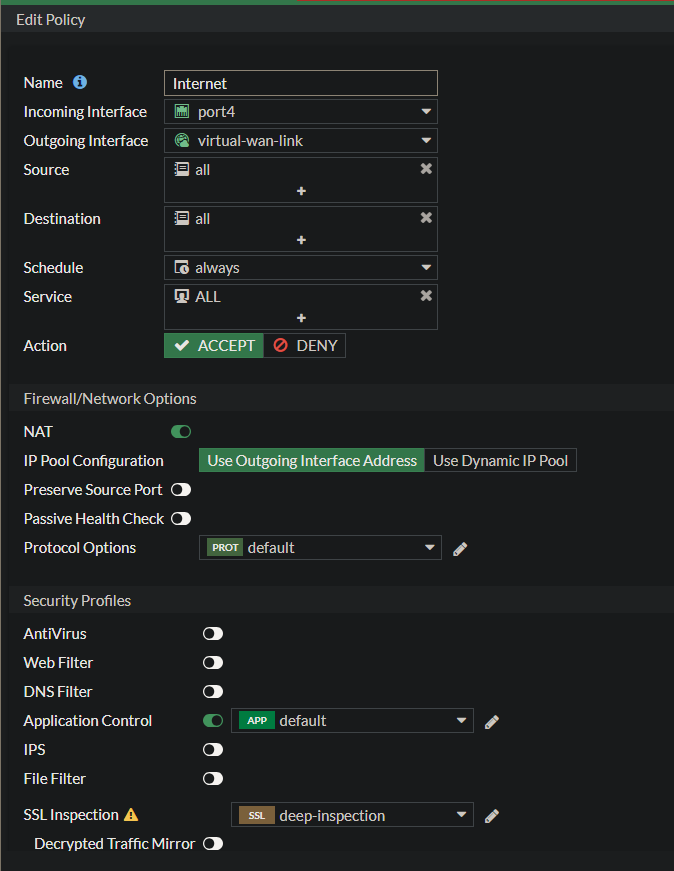Click the policy Name input field
Viewport: 674px width, 871px height.
(x=300, y=83)
